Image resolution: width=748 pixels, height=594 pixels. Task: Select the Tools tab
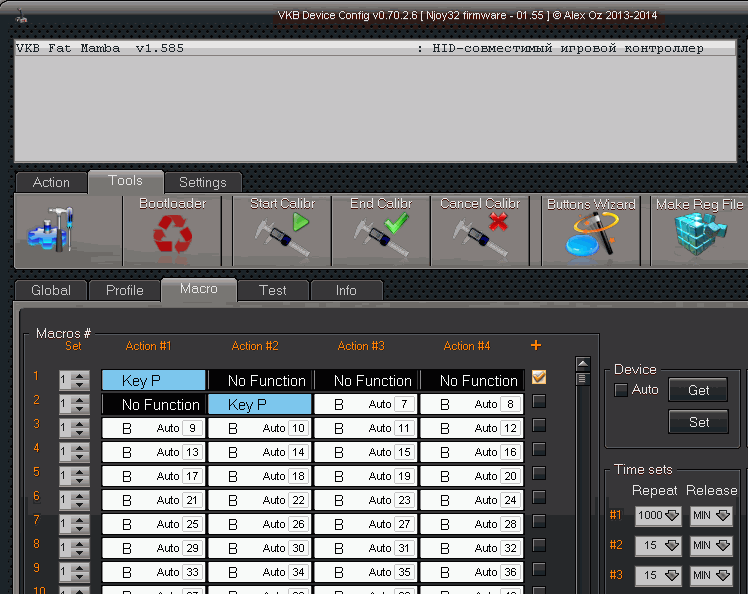point(125,181)
